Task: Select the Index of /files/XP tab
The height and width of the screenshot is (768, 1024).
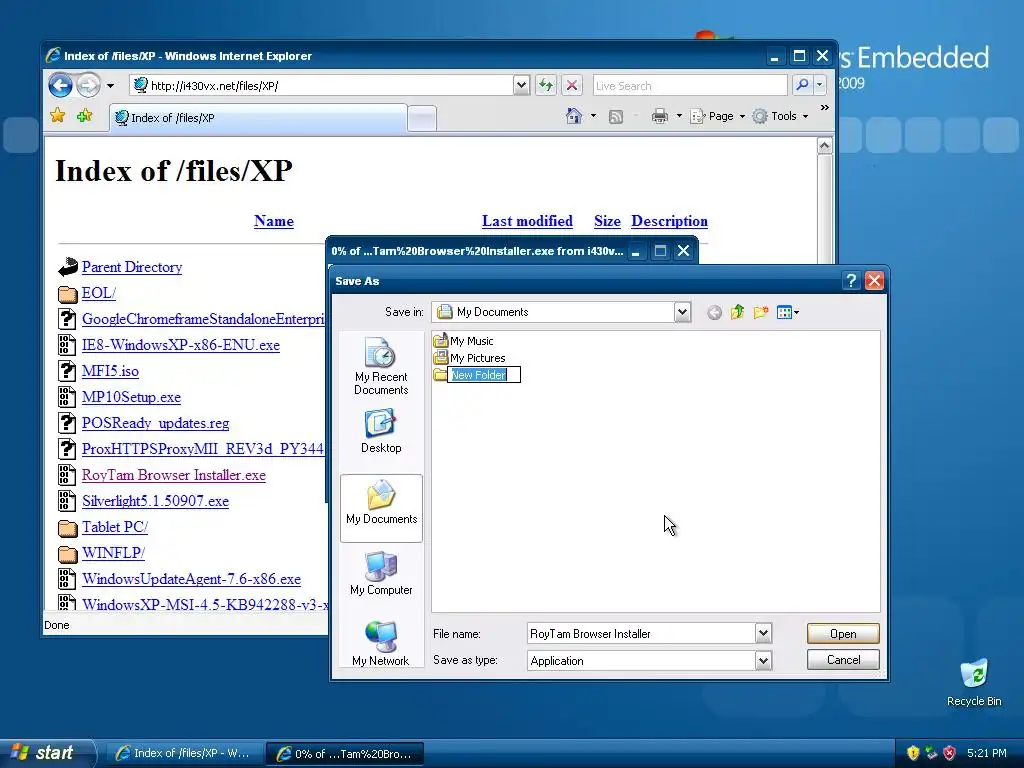Action: (259, 118)
